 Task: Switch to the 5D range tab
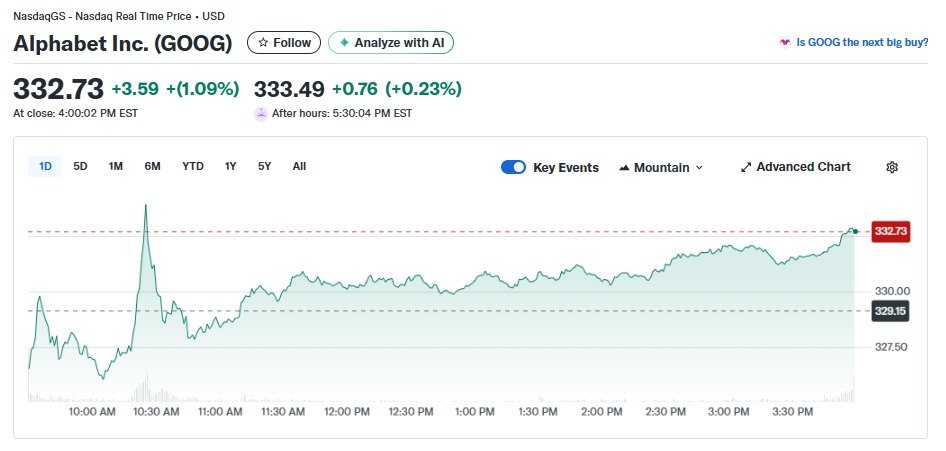[81, 166]
